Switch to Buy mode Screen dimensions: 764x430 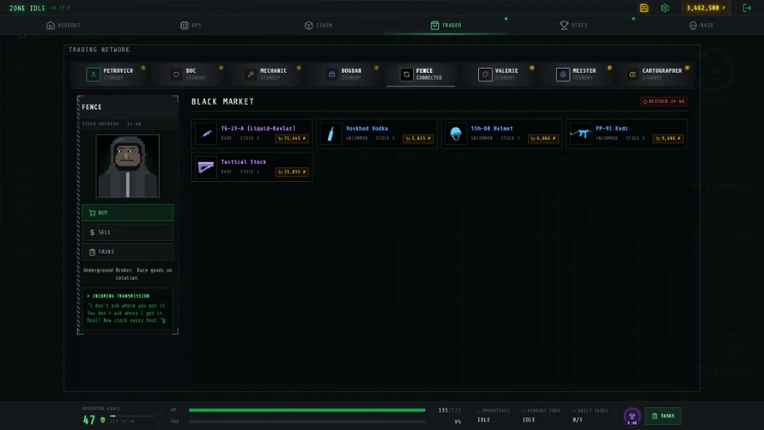pos(128,213)
